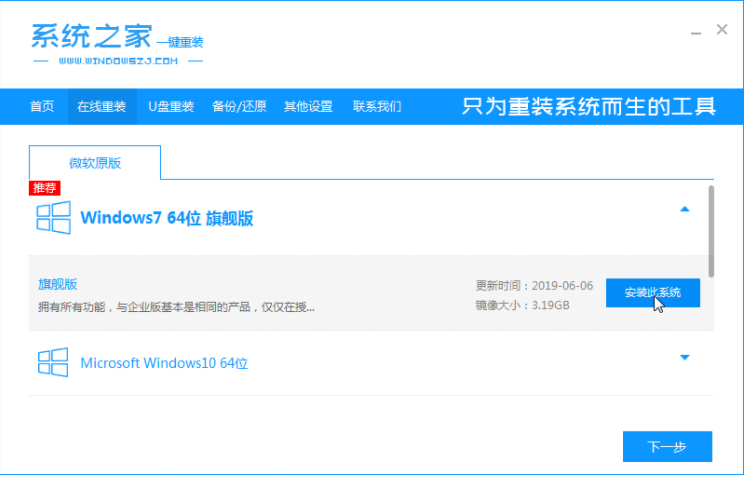Expand the Microsoft Windows10 64位 section

click(x=685, y=357)
